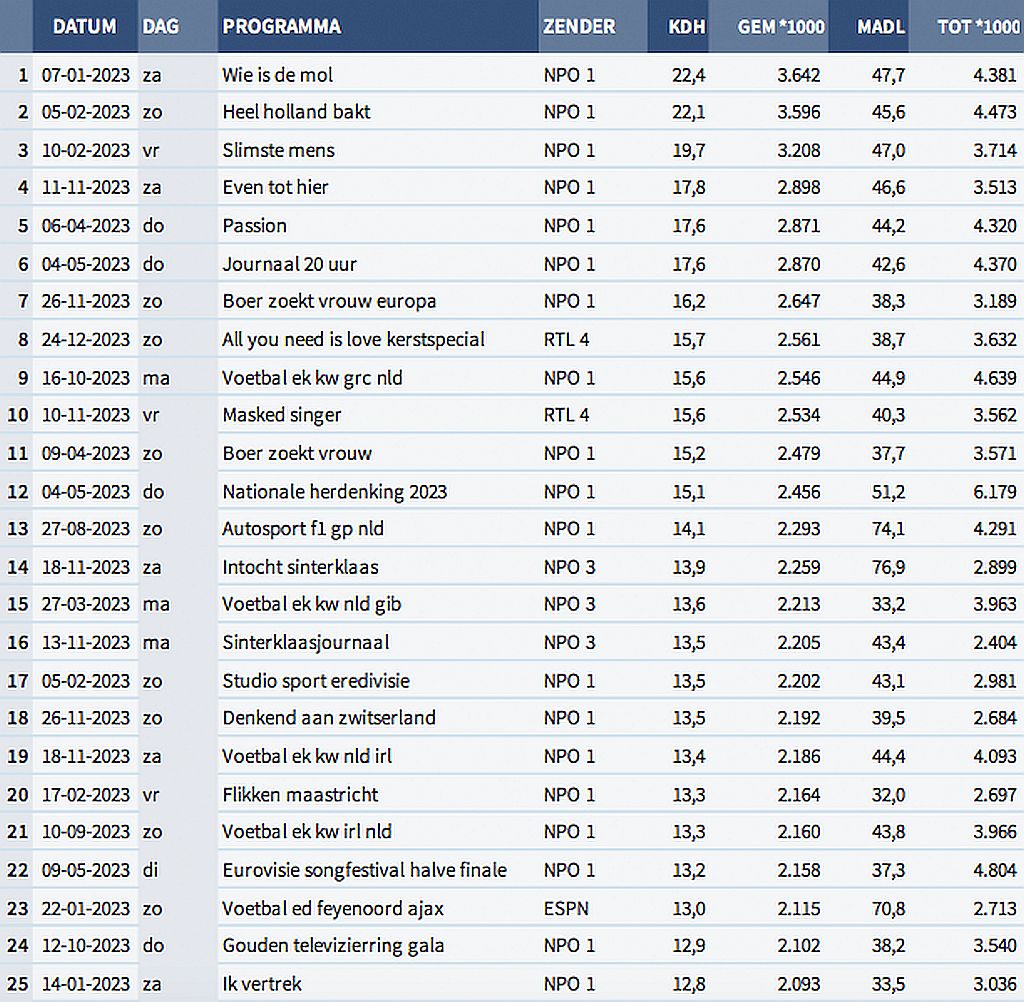The width and height of the screenshot is (1024, 1002).
Task: Click the GEM value 2.456
Action: (x=799, y=492)
